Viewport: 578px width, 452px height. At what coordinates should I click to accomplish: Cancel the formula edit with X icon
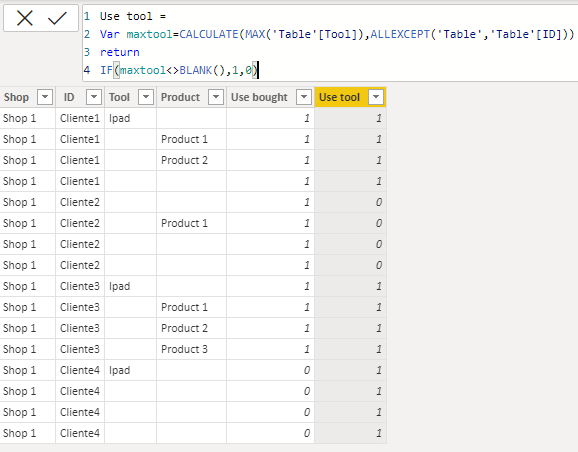point(25,18)
